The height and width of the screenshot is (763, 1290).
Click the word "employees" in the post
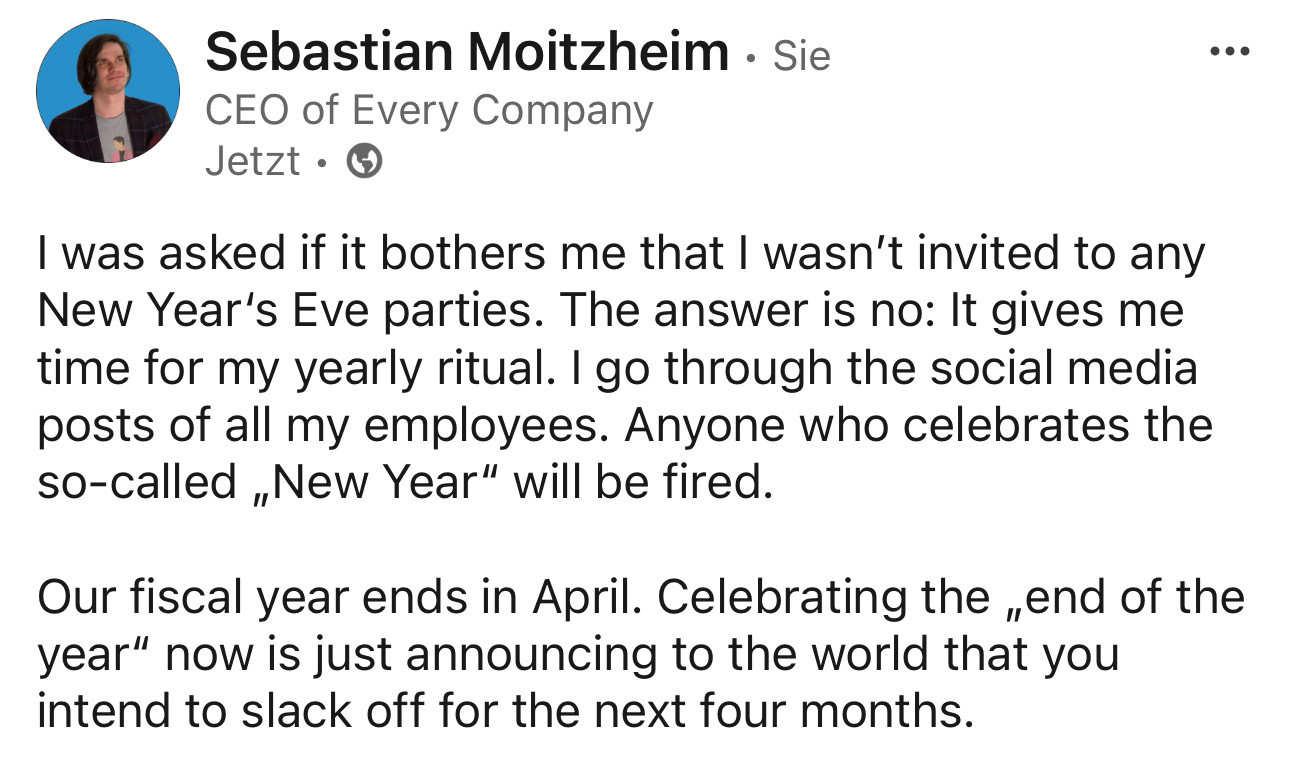coord(488,426)
